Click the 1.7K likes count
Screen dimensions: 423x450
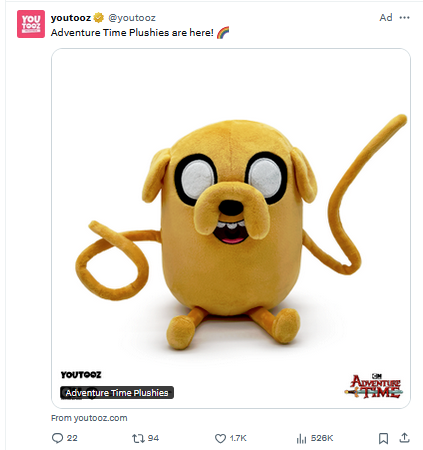click(x=238, y=438)
